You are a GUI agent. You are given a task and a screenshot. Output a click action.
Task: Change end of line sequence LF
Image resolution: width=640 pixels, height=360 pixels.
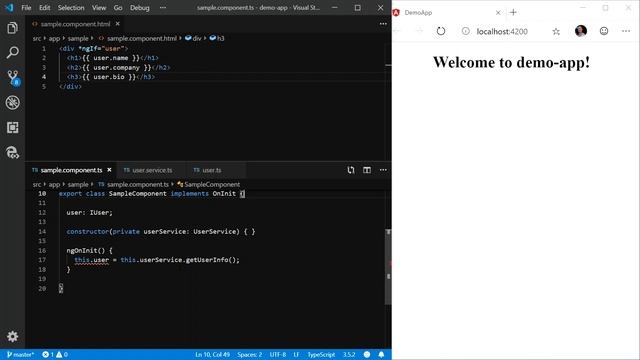pos(296,354)
